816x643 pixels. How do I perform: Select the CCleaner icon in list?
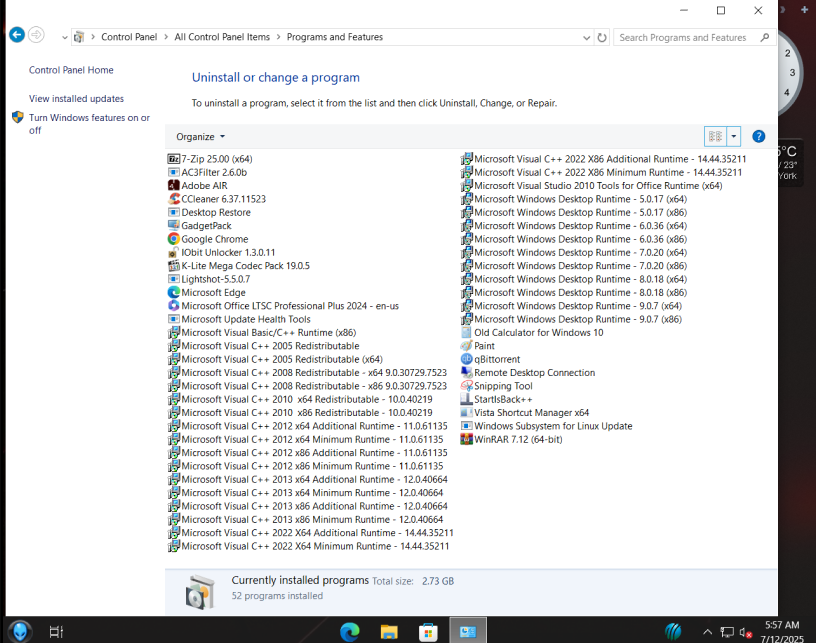[173, 199]
